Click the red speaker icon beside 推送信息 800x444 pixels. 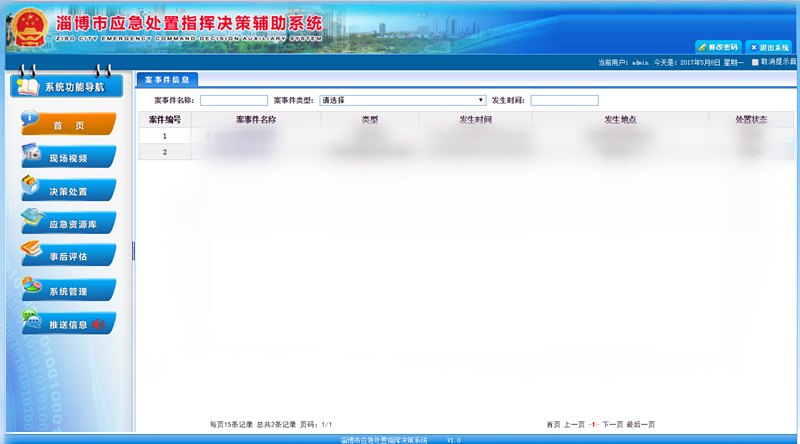[x=98, y=324]
